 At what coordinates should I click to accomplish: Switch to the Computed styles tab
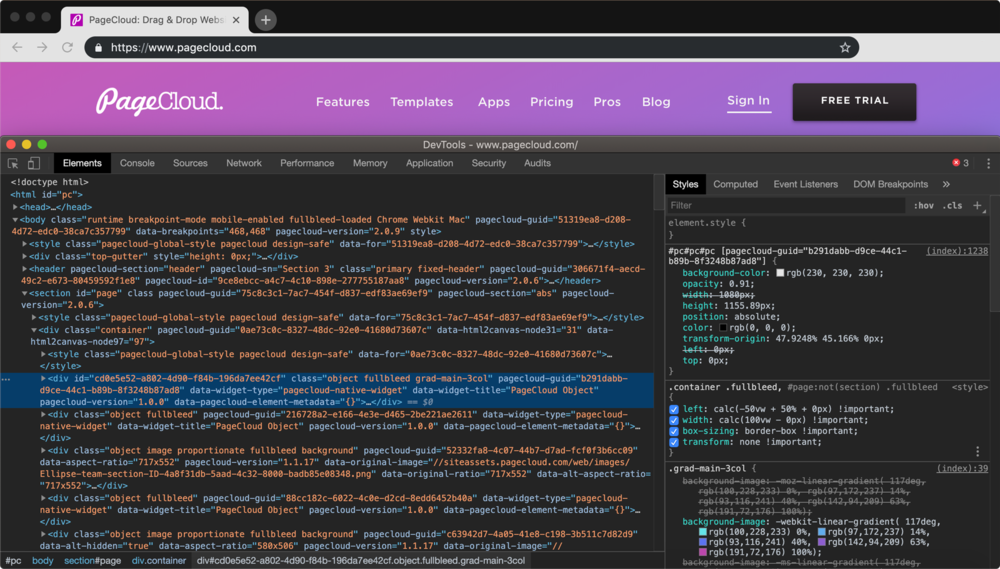point(735,184)
